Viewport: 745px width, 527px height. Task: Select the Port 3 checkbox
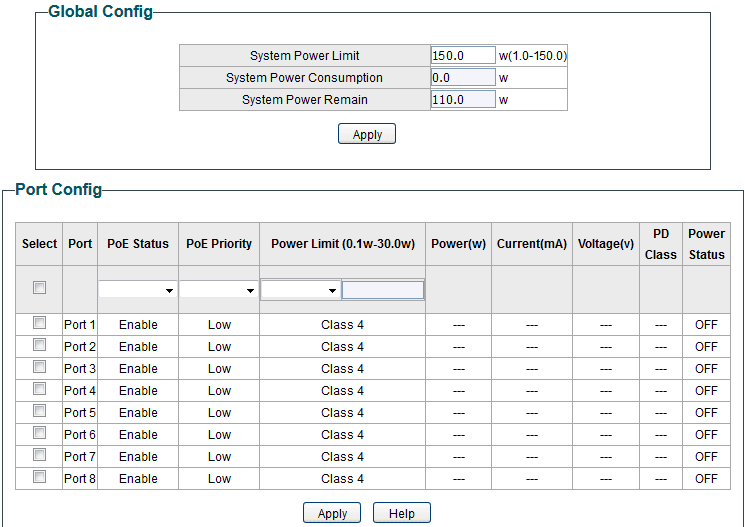point(39,366)
